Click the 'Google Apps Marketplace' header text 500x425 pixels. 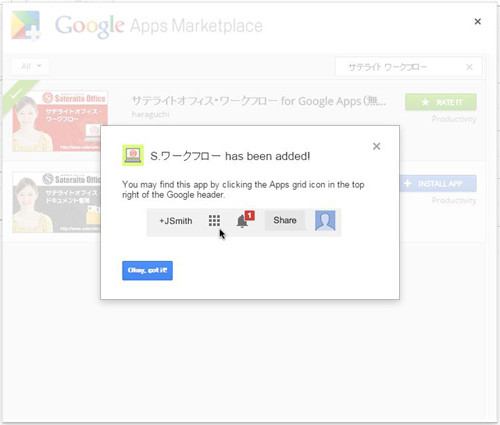[159, 26]
